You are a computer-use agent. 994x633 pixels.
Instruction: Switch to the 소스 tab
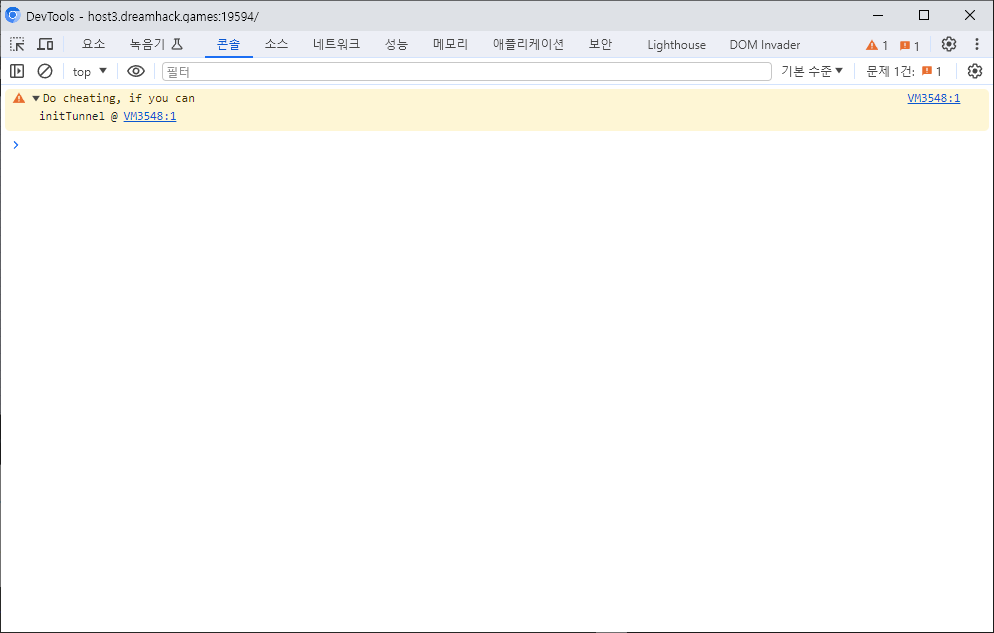[276, 44]
